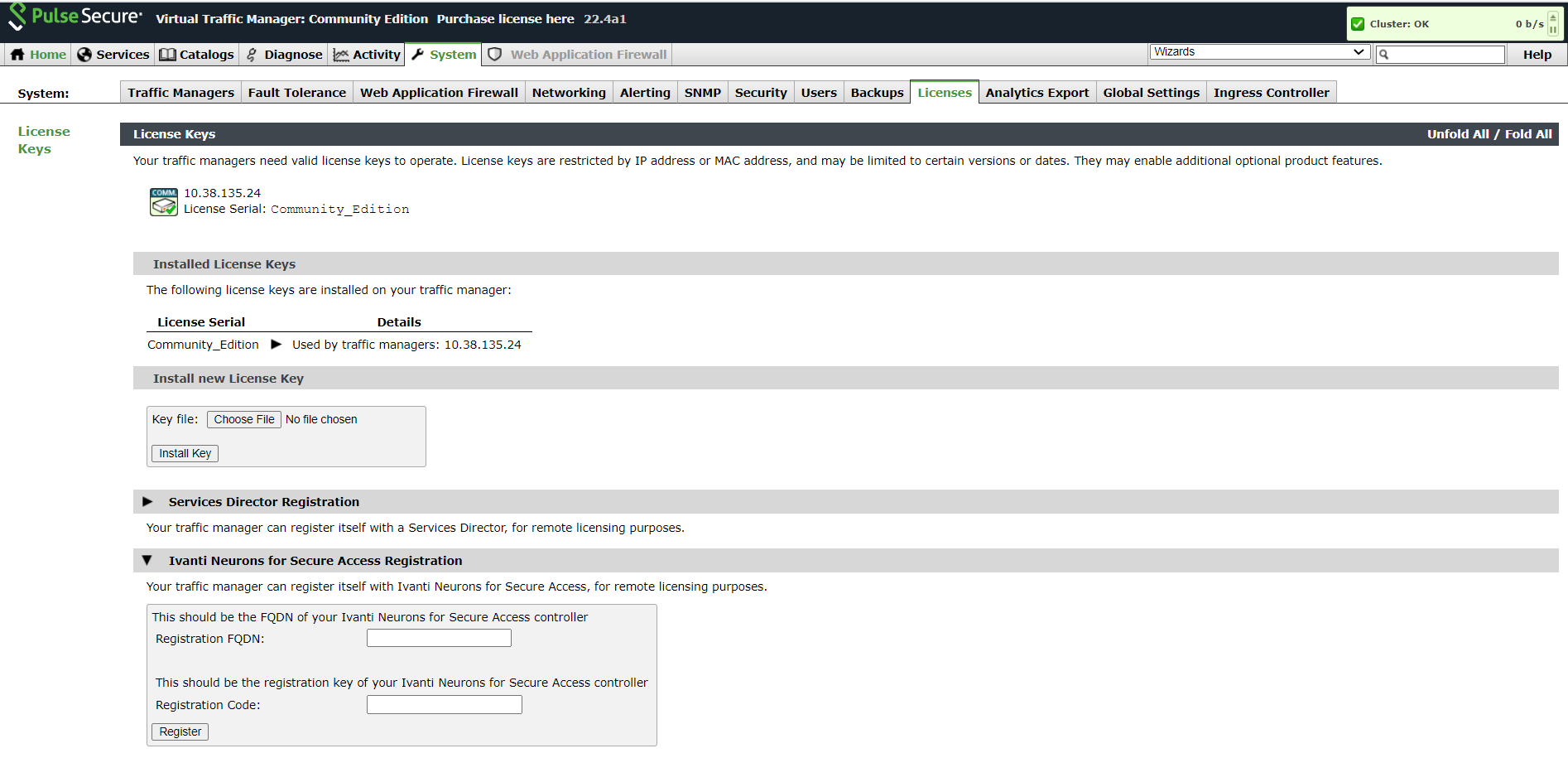The width and height of the screenshot is (1568, 758).
Task: Click the Activity graph icon
Action: click(x=340, y=55)
